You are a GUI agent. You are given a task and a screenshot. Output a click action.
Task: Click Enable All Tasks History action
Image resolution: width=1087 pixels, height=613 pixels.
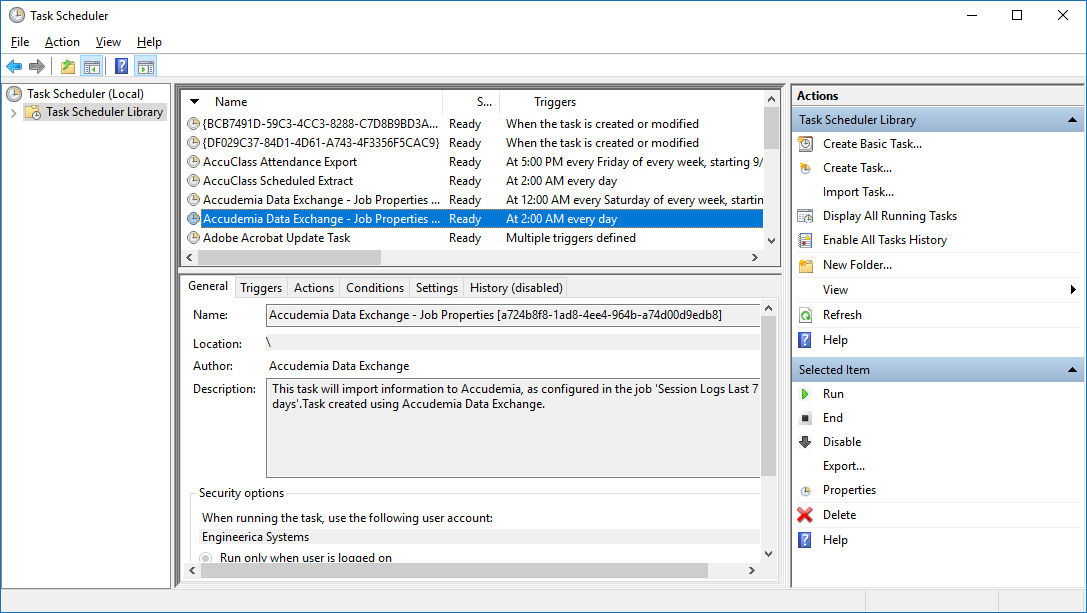tap(885, 240)
